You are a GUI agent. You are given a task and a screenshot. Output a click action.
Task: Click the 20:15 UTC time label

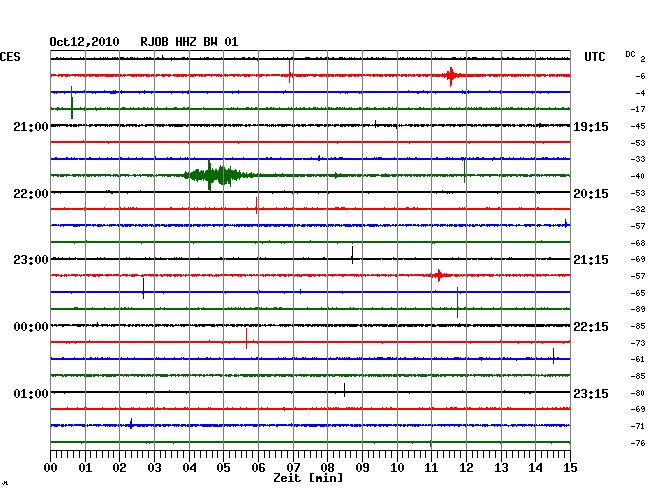591,194
